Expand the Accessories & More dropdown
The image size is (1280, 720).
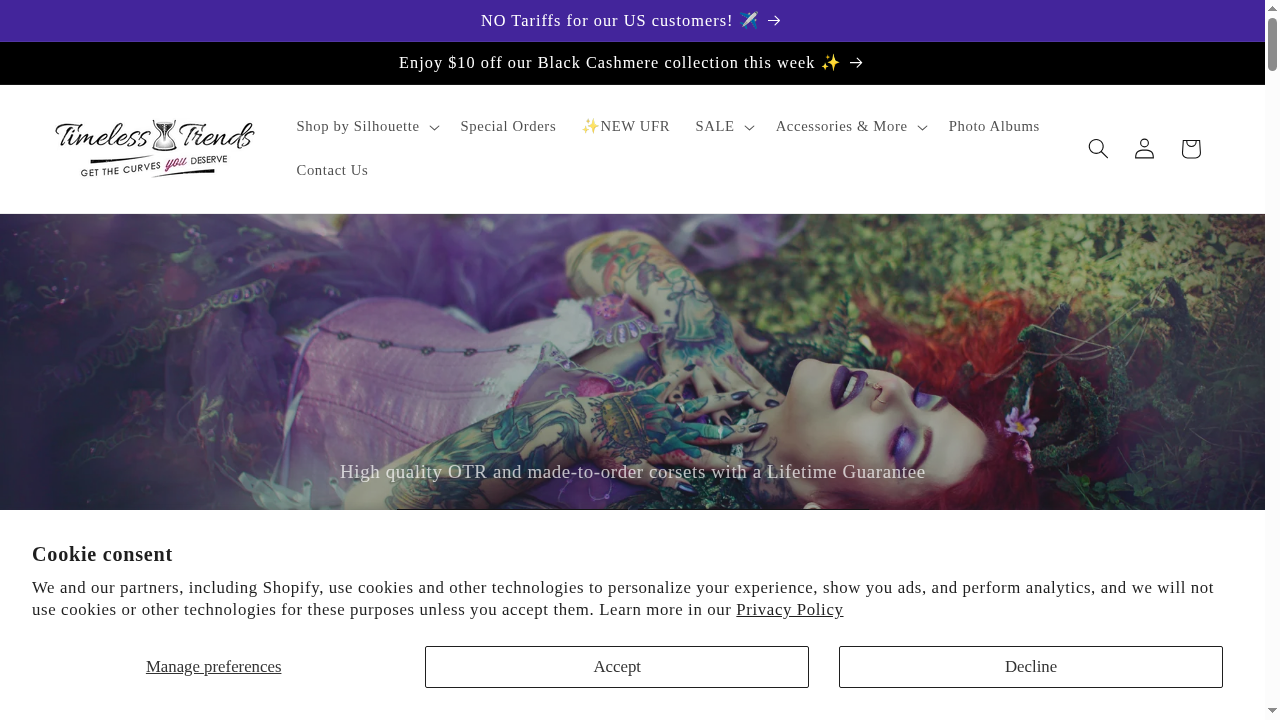841,126
